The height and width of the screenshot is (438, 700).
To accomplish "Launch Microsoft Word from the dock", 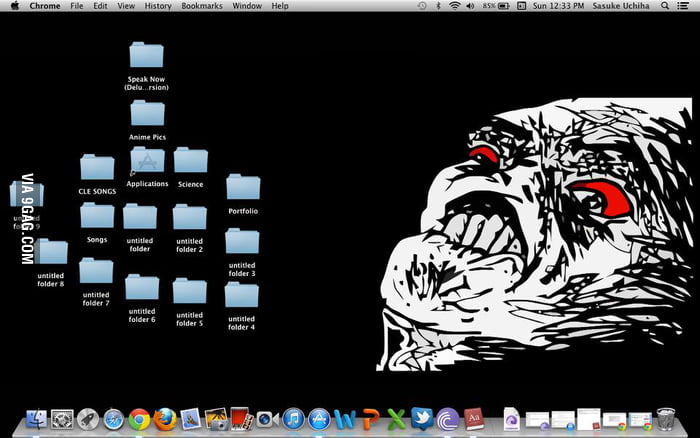I will [x=345, y=420].
